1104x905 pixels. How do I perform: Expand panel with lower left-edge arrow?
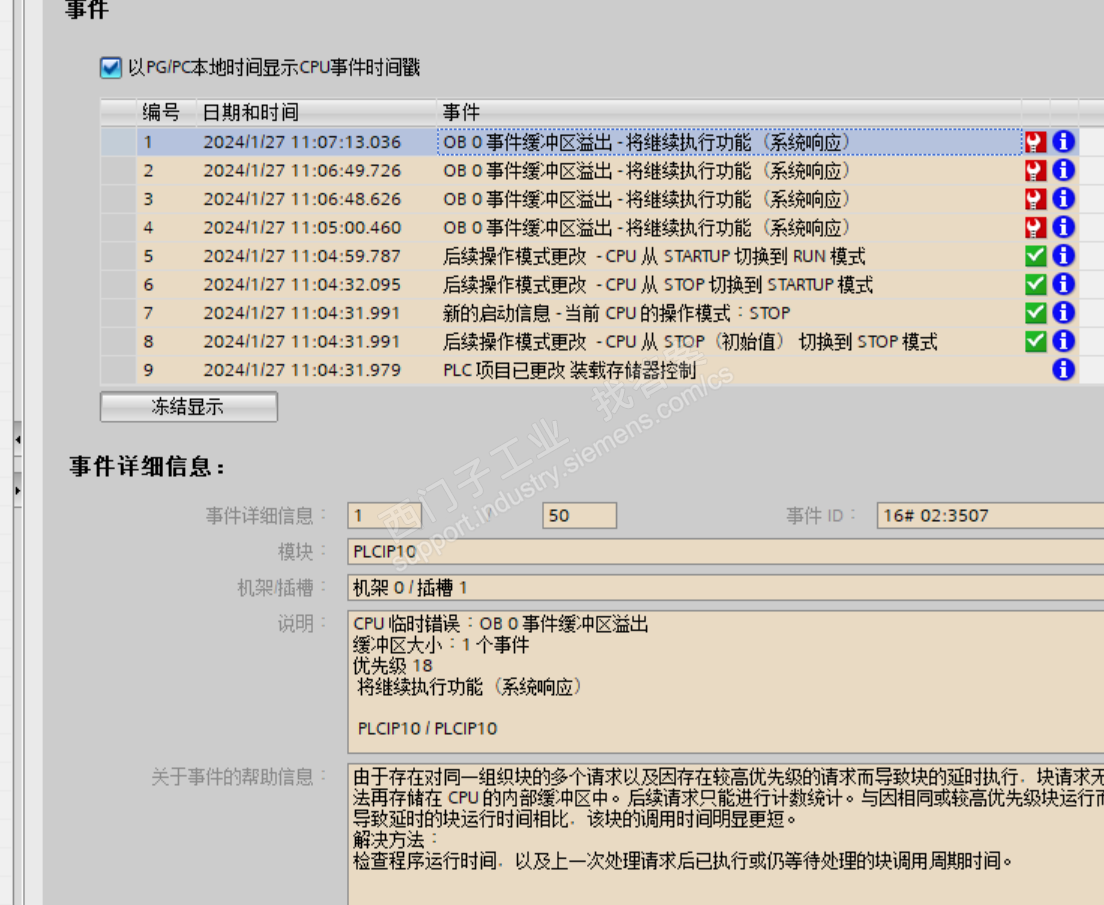(18, 489)
